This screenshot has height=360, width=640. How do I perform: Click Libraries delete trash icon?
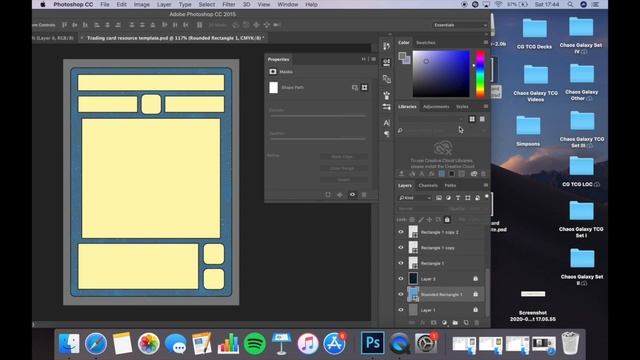pyautogui.click(x=483, y=173)
